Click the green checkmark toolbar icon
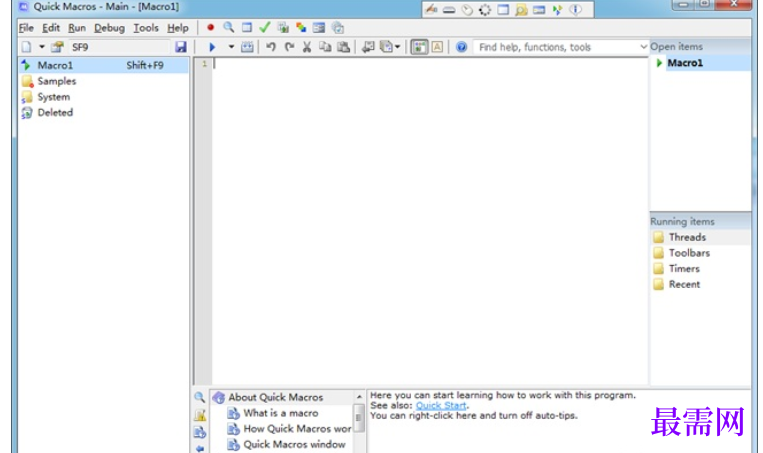763x453 pixels. pyautogui.click(x=265, y=28)
